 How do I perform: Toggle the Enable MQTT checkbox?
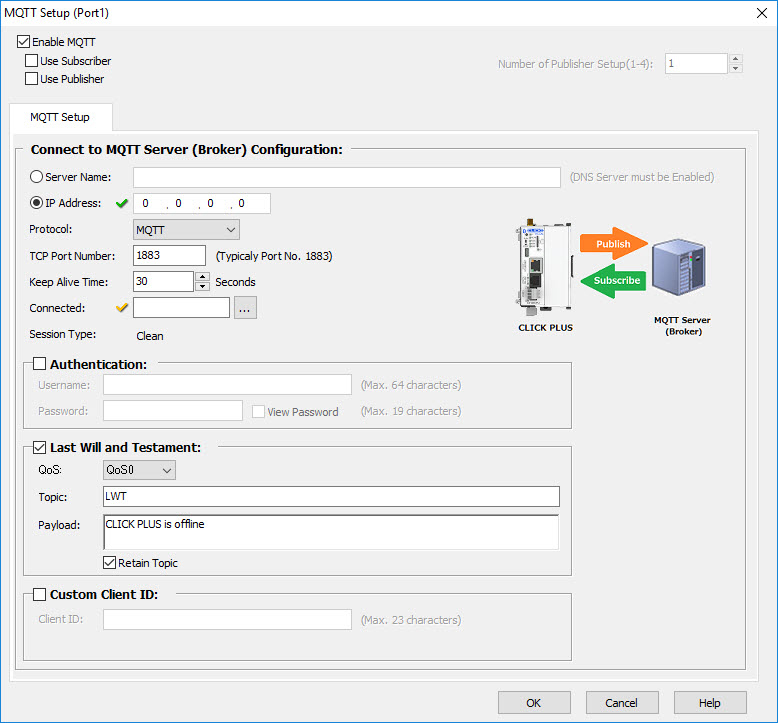(x=23, y=42)
